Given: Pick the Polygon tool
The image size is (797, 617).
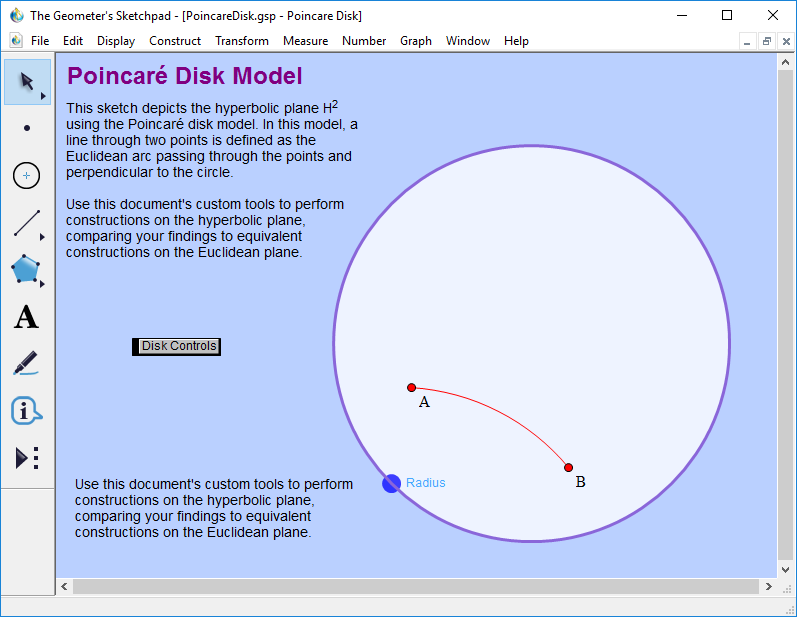Looking at the screenshot, I should click(x=26, y=270).
